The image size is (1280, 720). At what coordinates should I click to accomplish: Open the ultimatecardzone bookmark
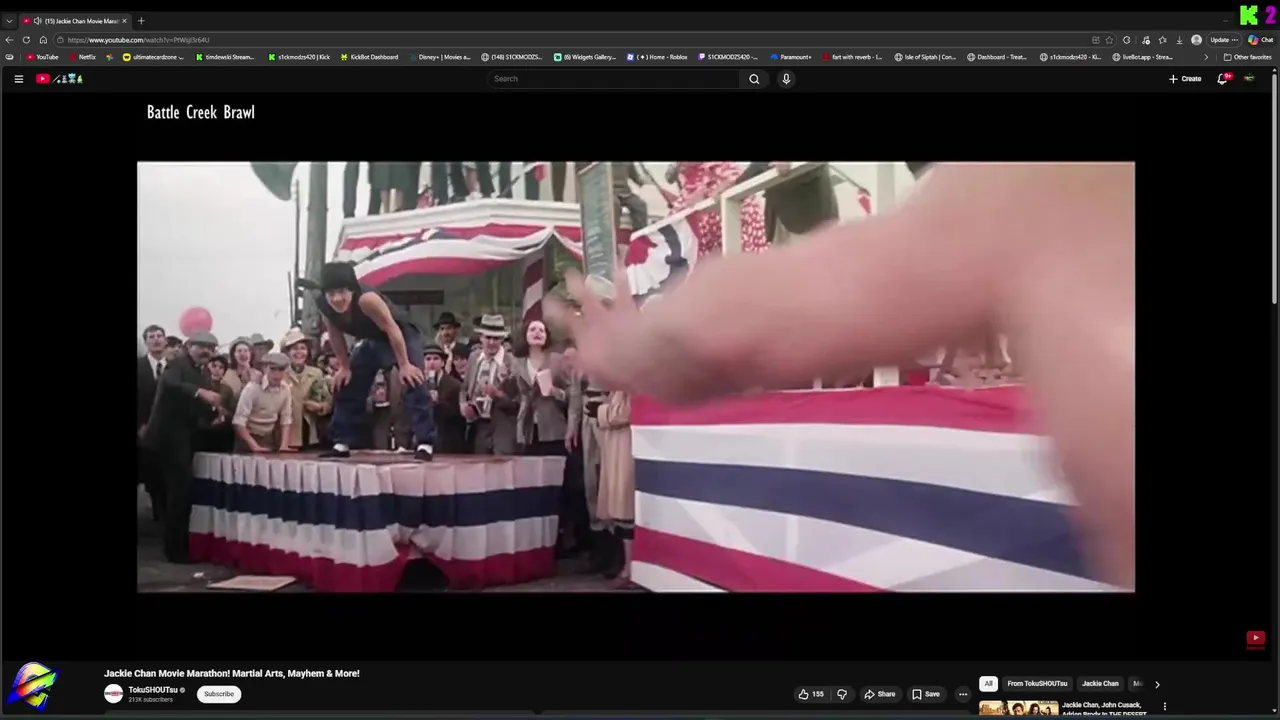154,57
